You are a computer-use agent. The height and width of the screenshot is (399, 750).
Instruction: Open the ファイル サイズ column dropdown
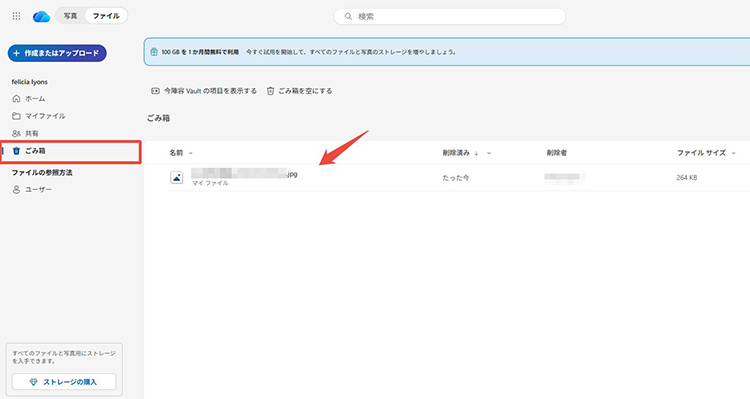pyautogui.click(x=734, y=153)
